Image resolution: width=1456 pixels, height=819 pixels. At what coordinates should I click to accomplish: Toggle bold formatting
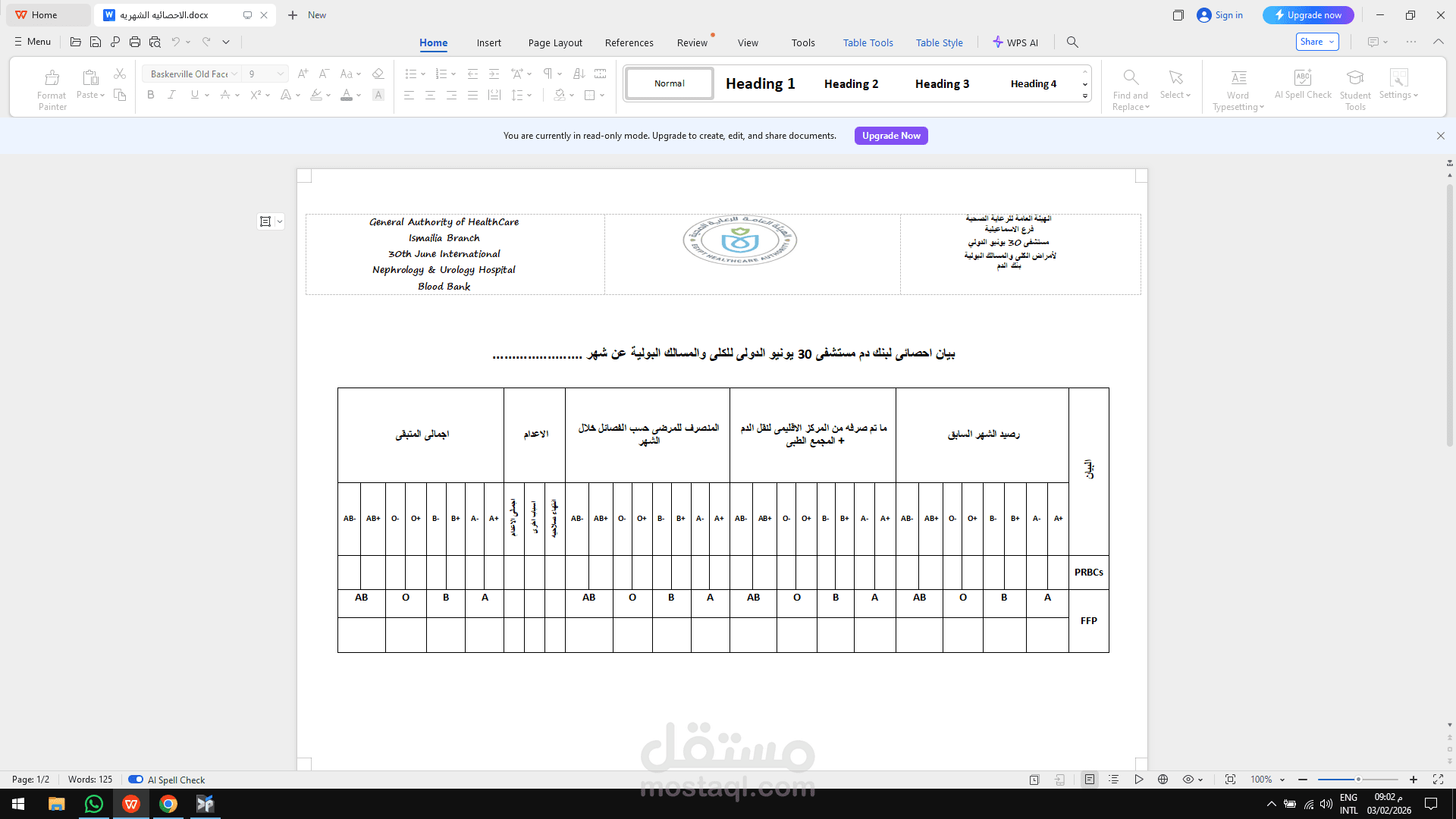150,95
